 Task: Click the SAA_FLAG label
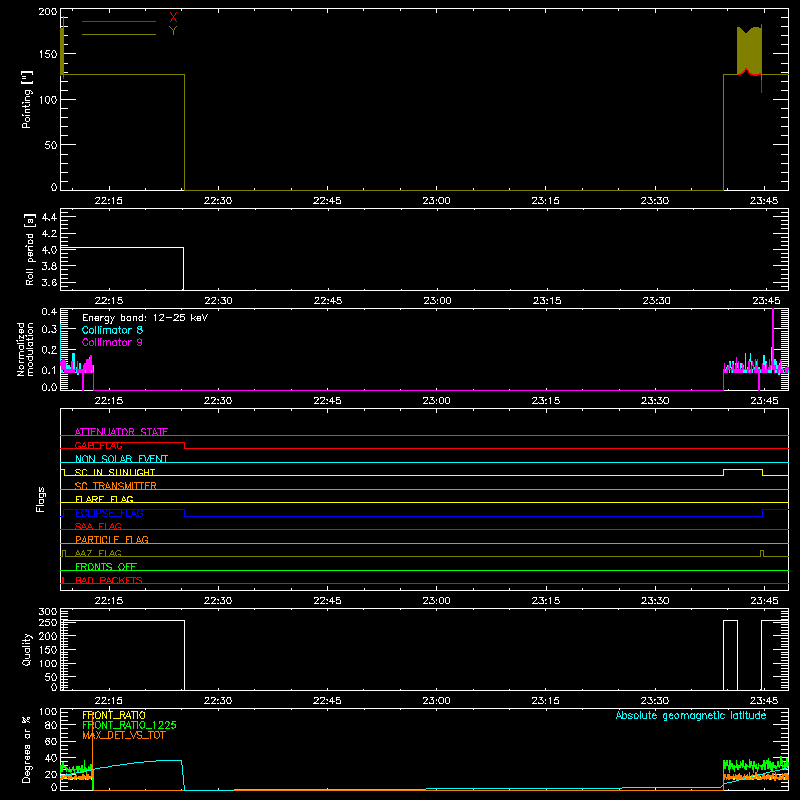point(98,526)
